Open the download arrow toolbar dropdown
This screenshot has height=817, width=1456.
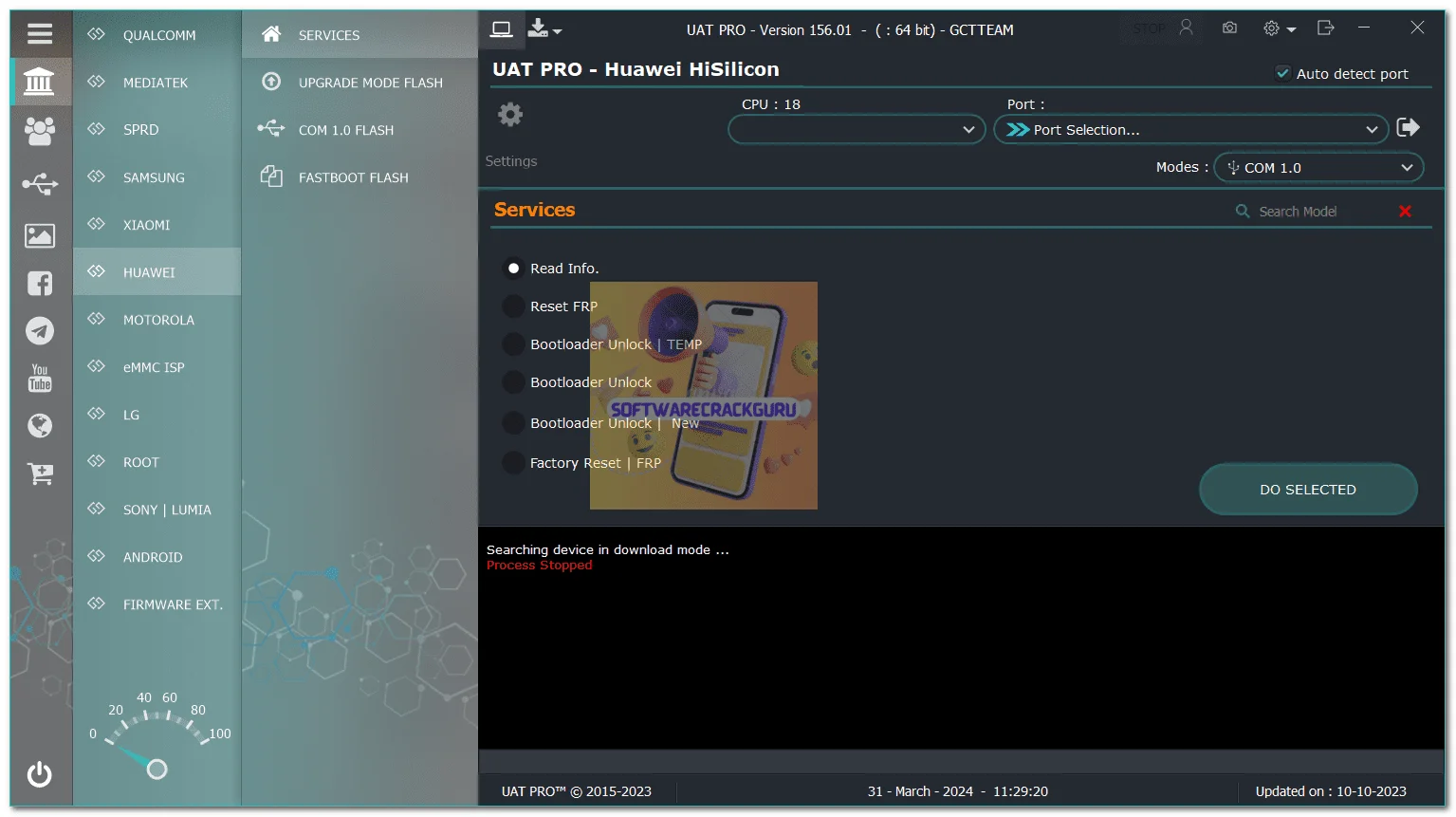[544, 29]
